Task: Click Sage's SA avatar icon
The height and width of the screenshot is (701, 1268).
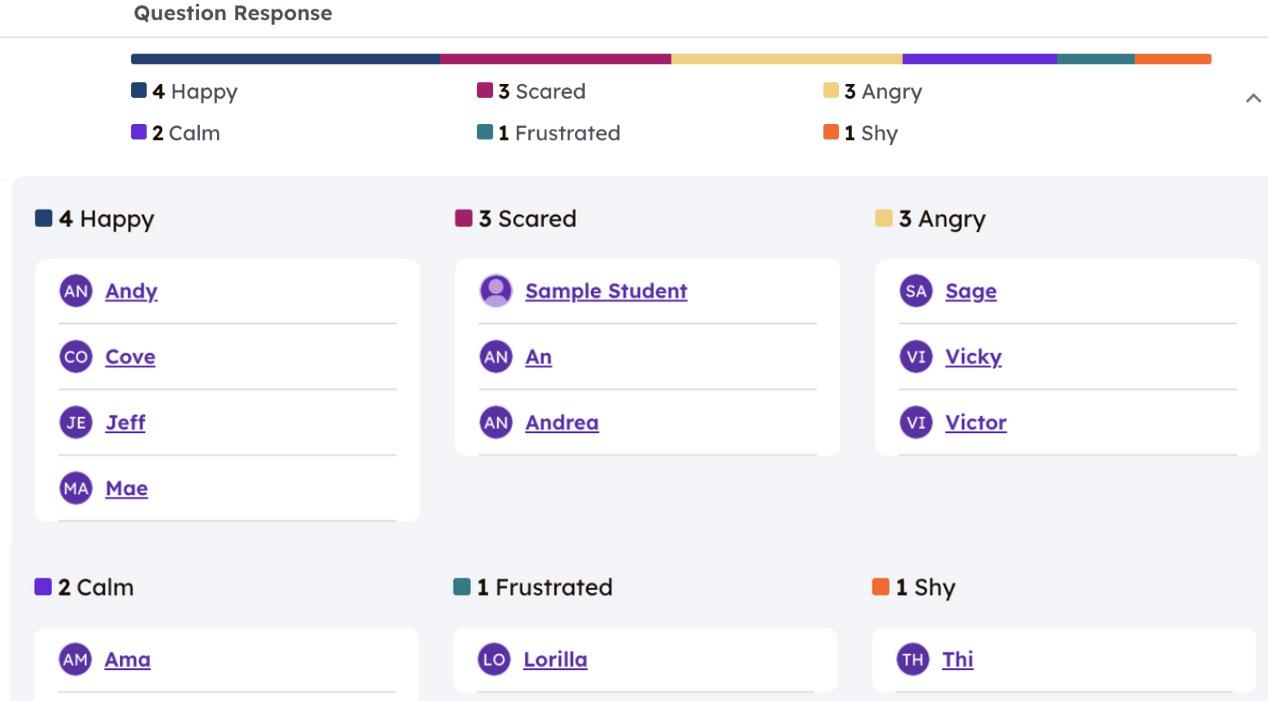Action: pos(916,291)
